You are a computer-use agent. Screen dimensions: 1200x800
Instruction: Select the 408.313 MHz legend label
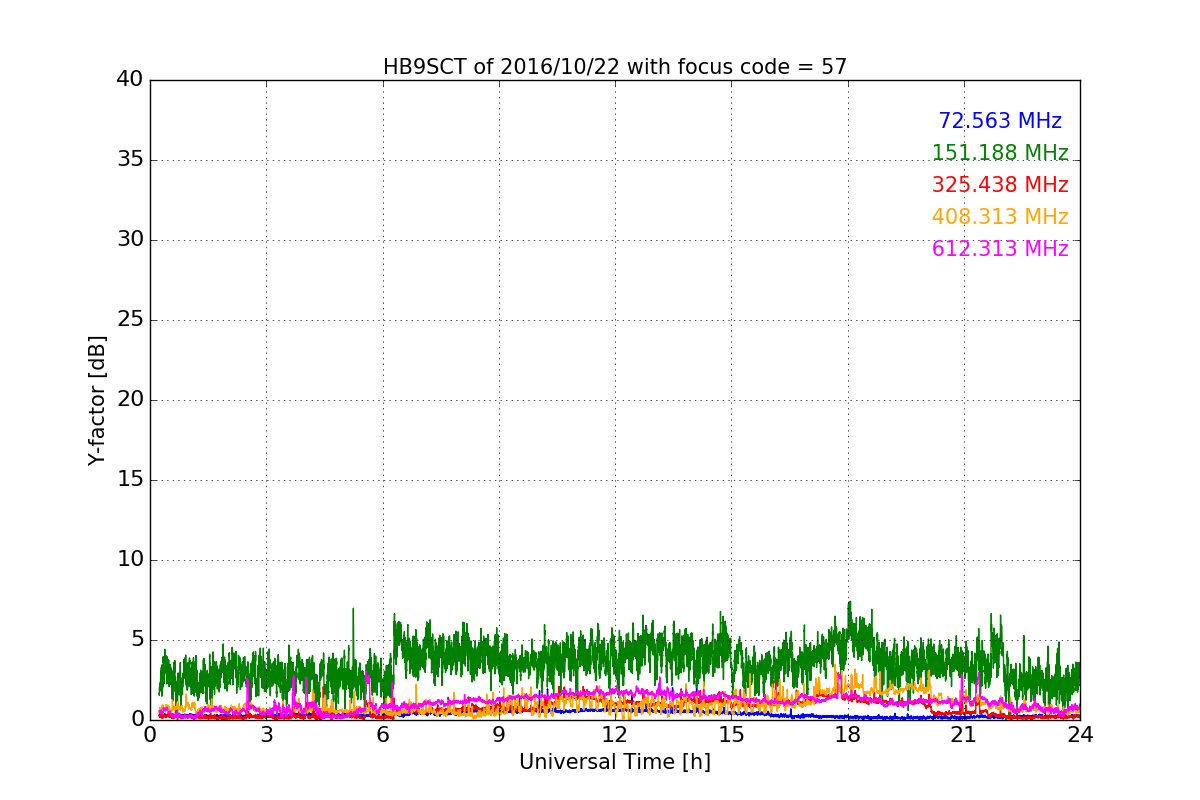point(1000,217)
